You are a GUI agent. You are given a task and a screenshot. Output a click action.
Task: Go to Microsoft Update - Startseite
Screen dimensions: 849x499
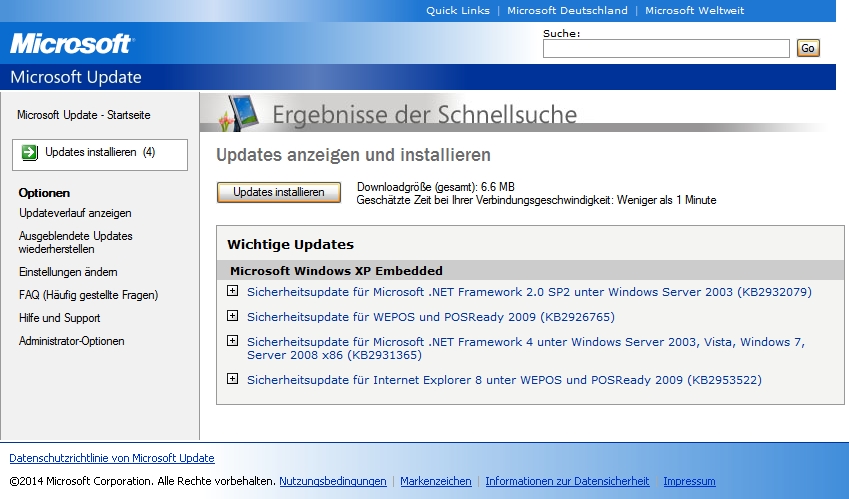(83, 115)
